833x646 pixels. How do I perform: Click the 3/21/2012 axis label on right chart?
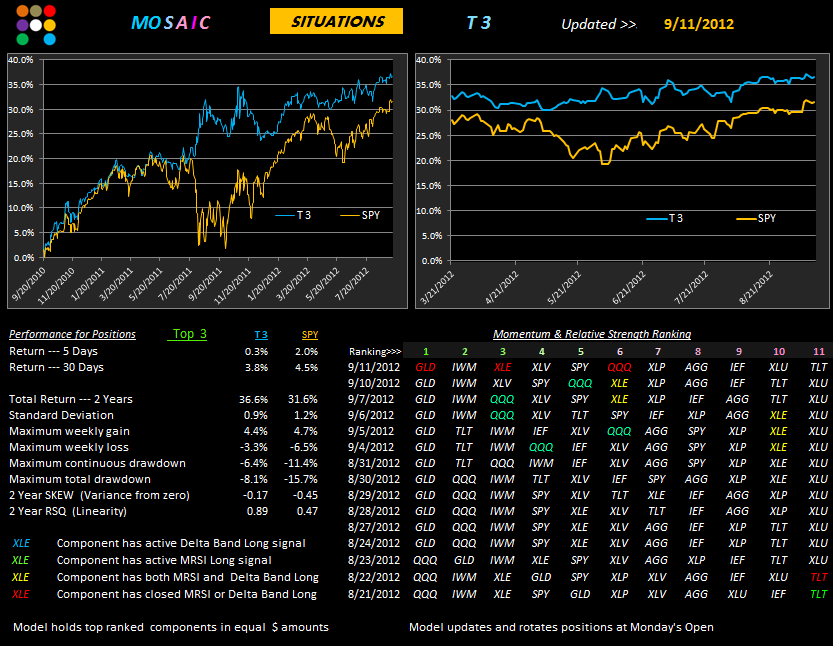[437, 287]
